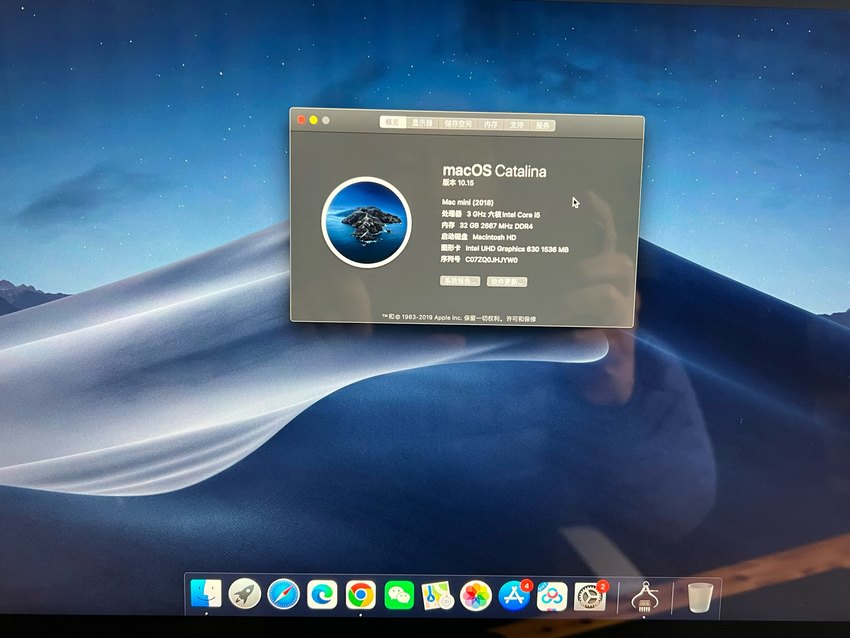The height and width of the screenshot is (638, 850).
Task: Click the Mac mini (2018) model text
Action: point(468,202)
